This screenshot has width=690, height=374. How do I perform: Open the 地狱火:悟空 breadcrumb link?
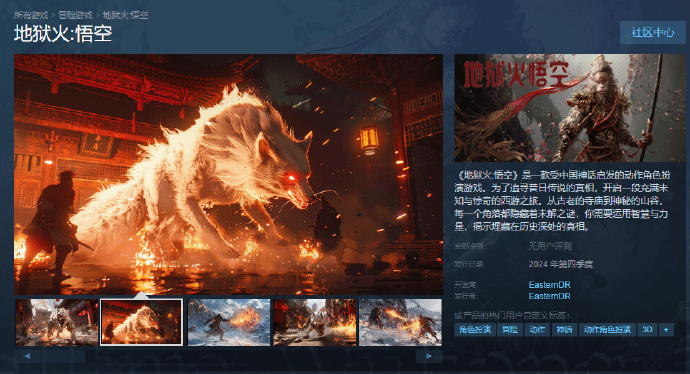click(125, 15)
